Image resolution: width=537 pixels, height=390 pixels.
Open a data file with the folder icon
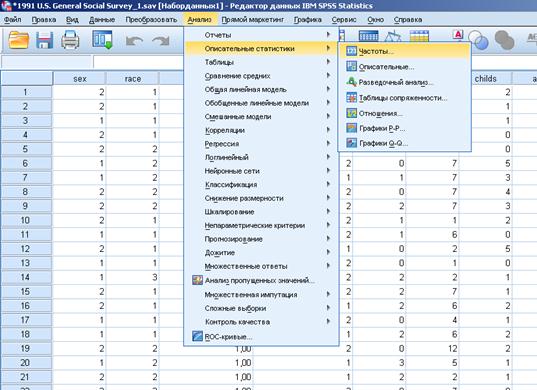click(18, 40)
